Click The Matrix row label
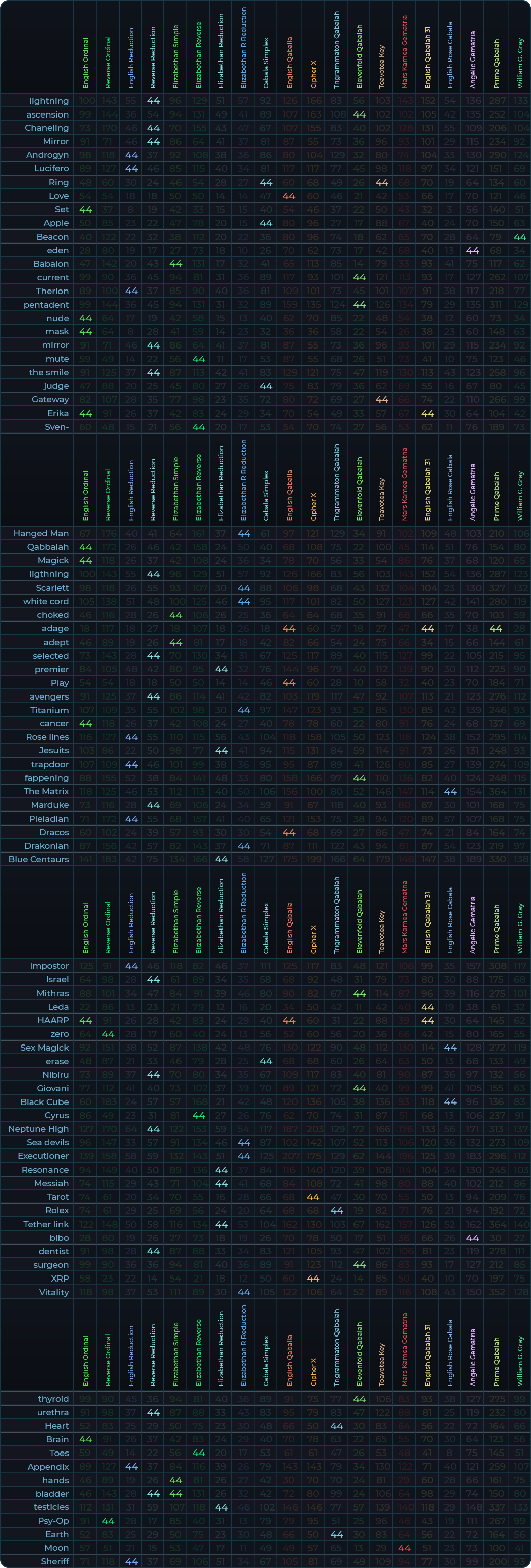The height and width of the screenshot is (1568, 531). [x=46, y=791]
